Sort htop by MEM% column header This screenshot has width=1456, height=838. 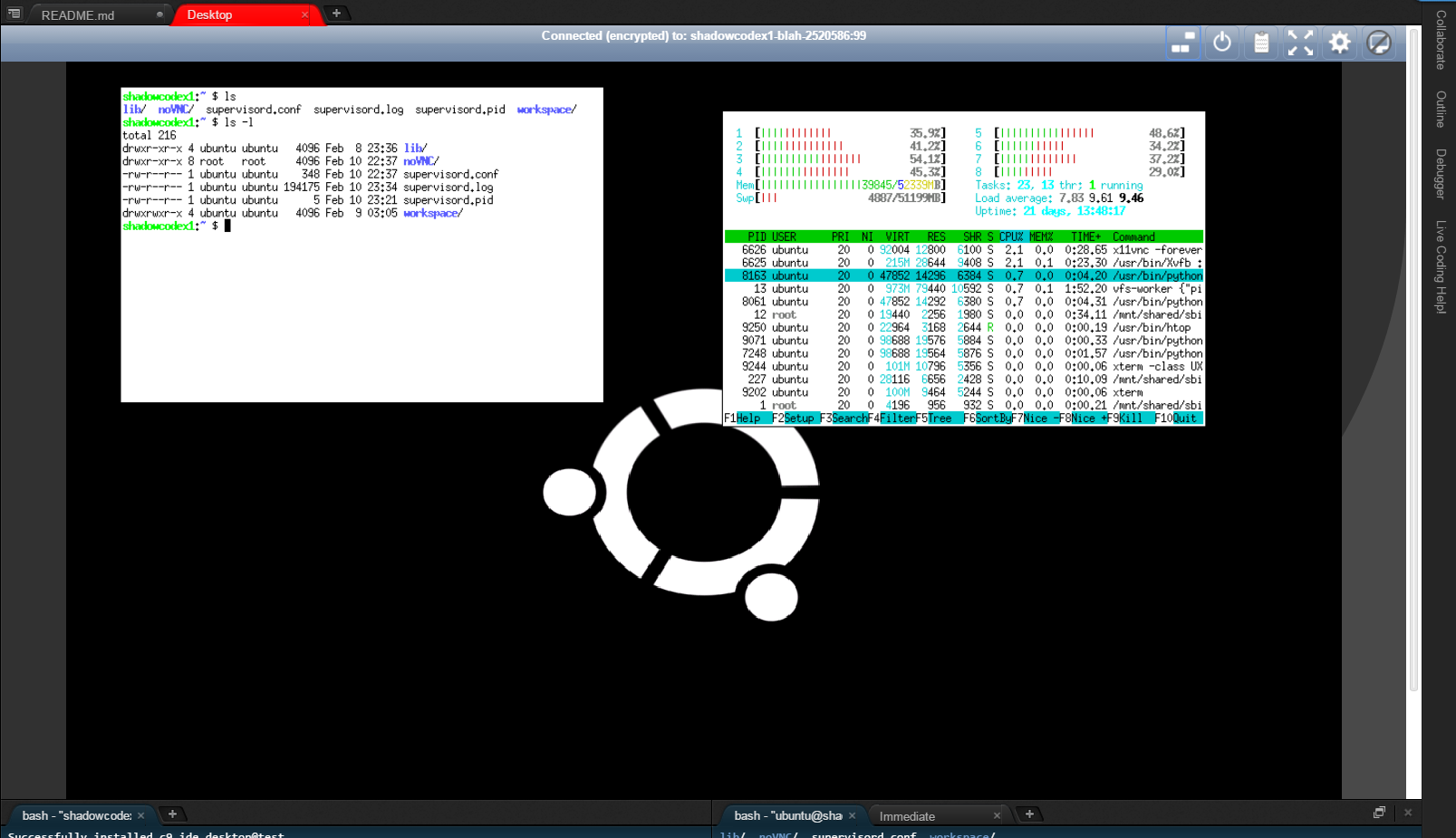(x=1041, y=236)
